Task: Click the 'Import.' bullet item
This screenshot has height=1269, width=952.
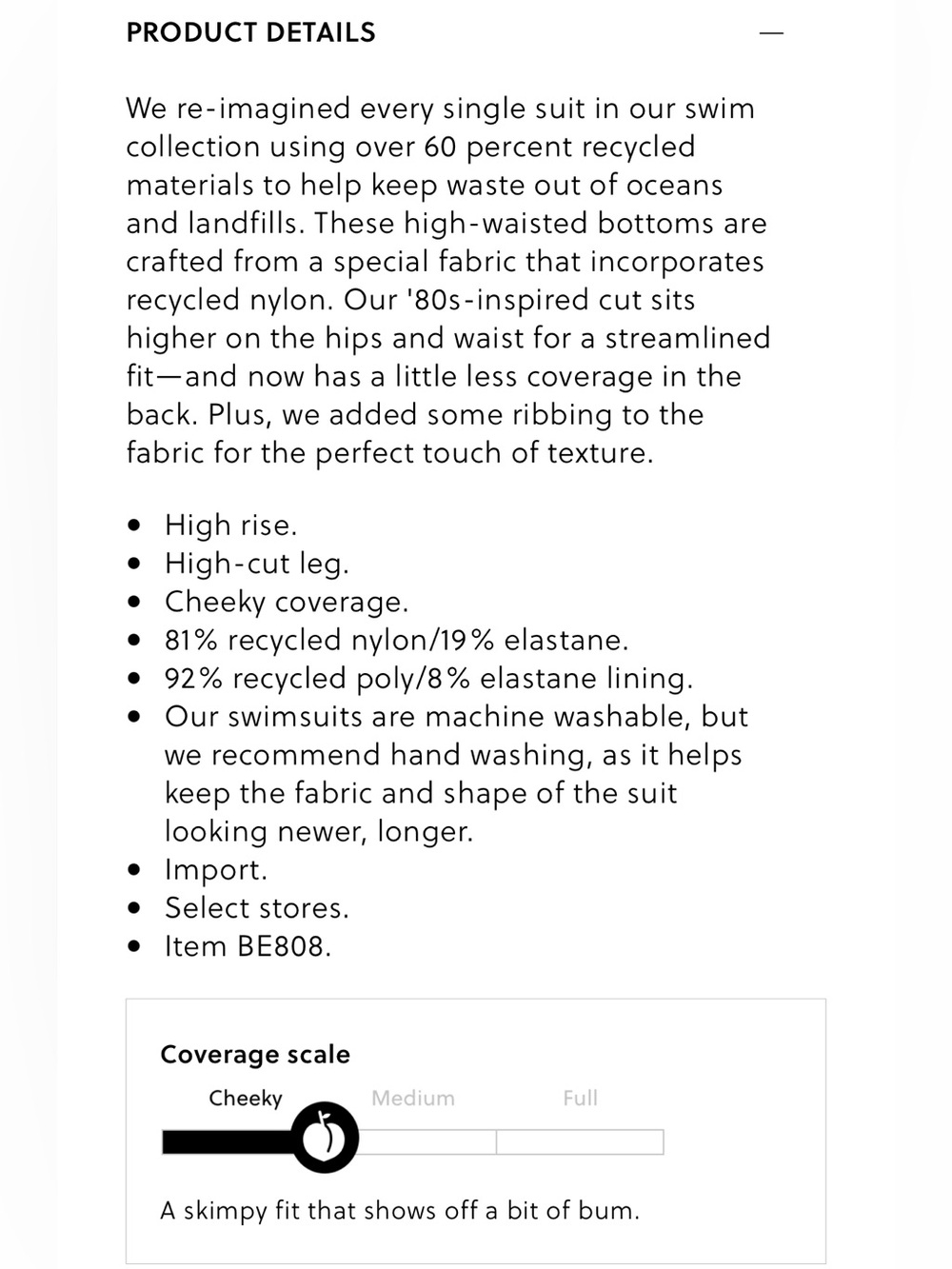Action: 216,869
